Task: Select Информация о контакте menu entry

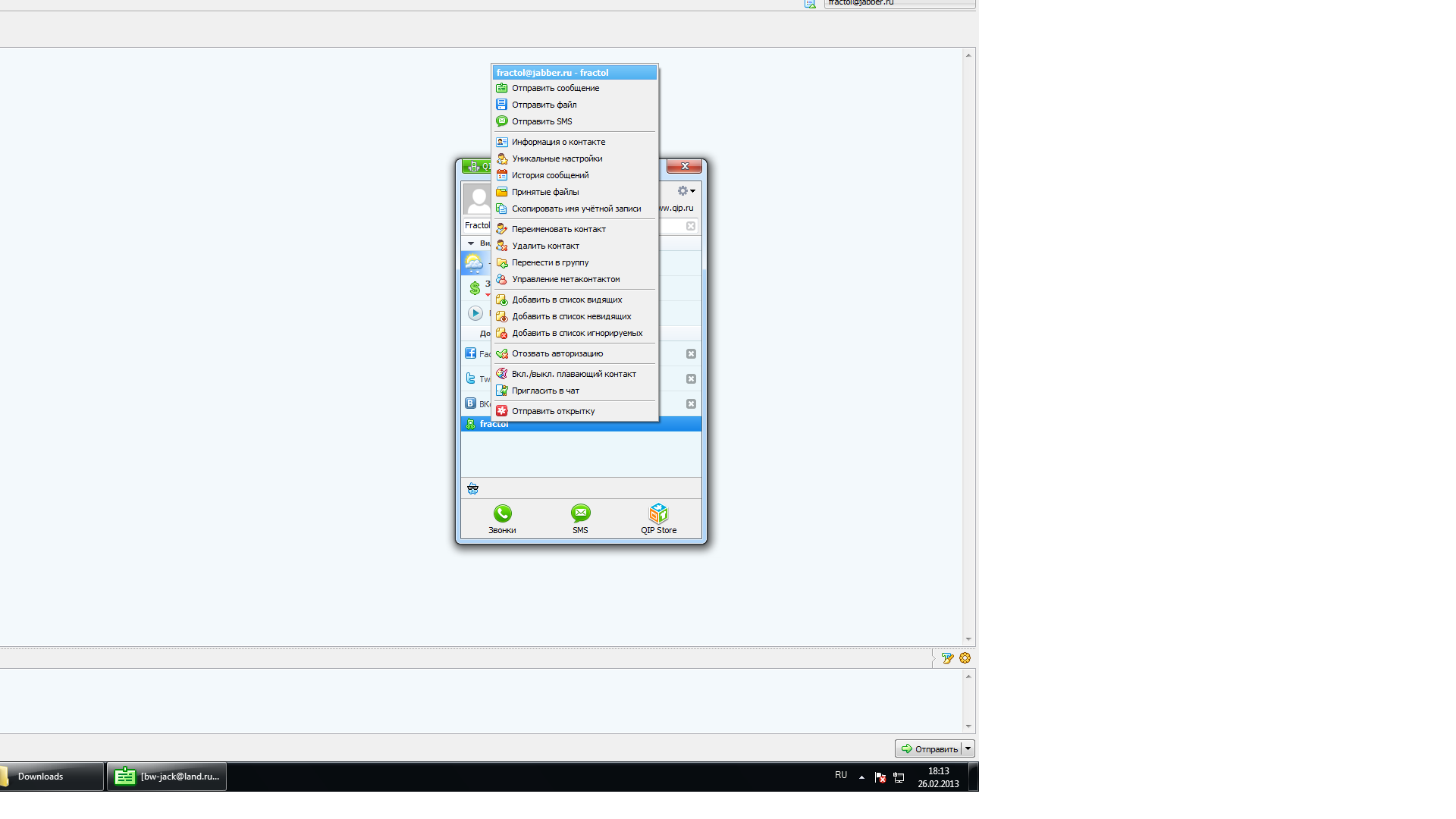Action: click(575, 142)
